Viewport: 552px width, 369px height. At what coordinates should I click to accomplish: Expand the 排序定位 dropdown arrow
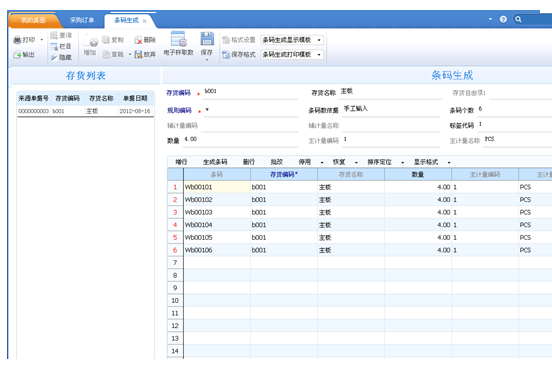click(x=402, y=163)
